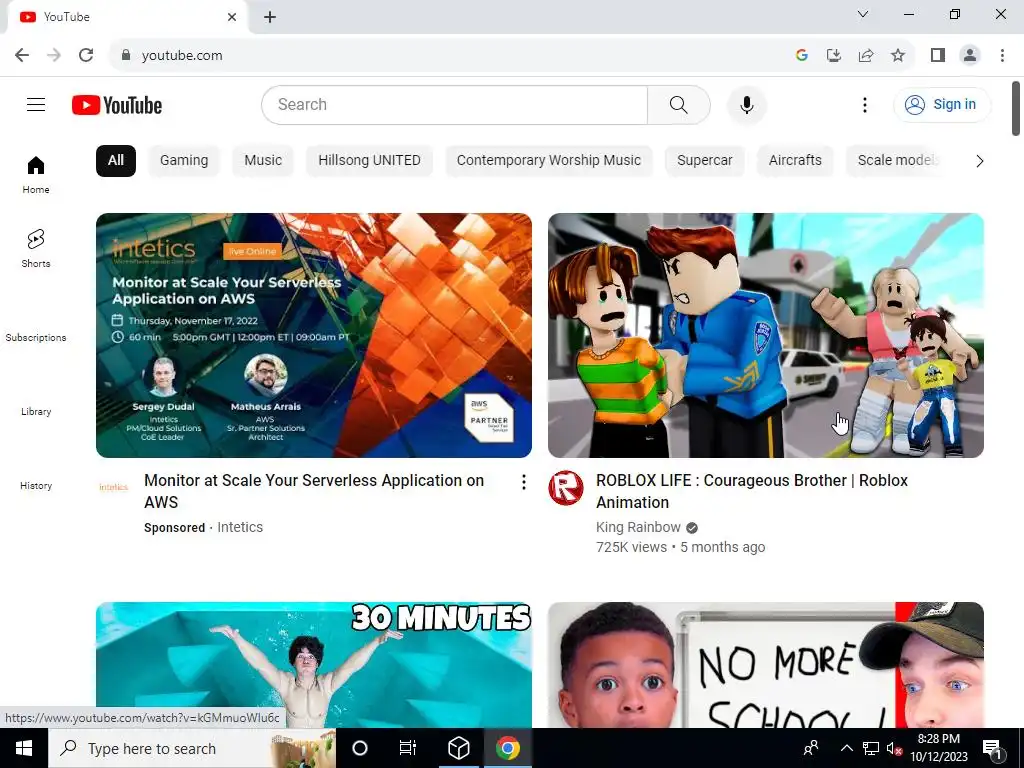The height and width of the screenshot is (768, 1024).
Task: Open title ROBLOX LIFE : Courageous Brother
Action: 752,491
